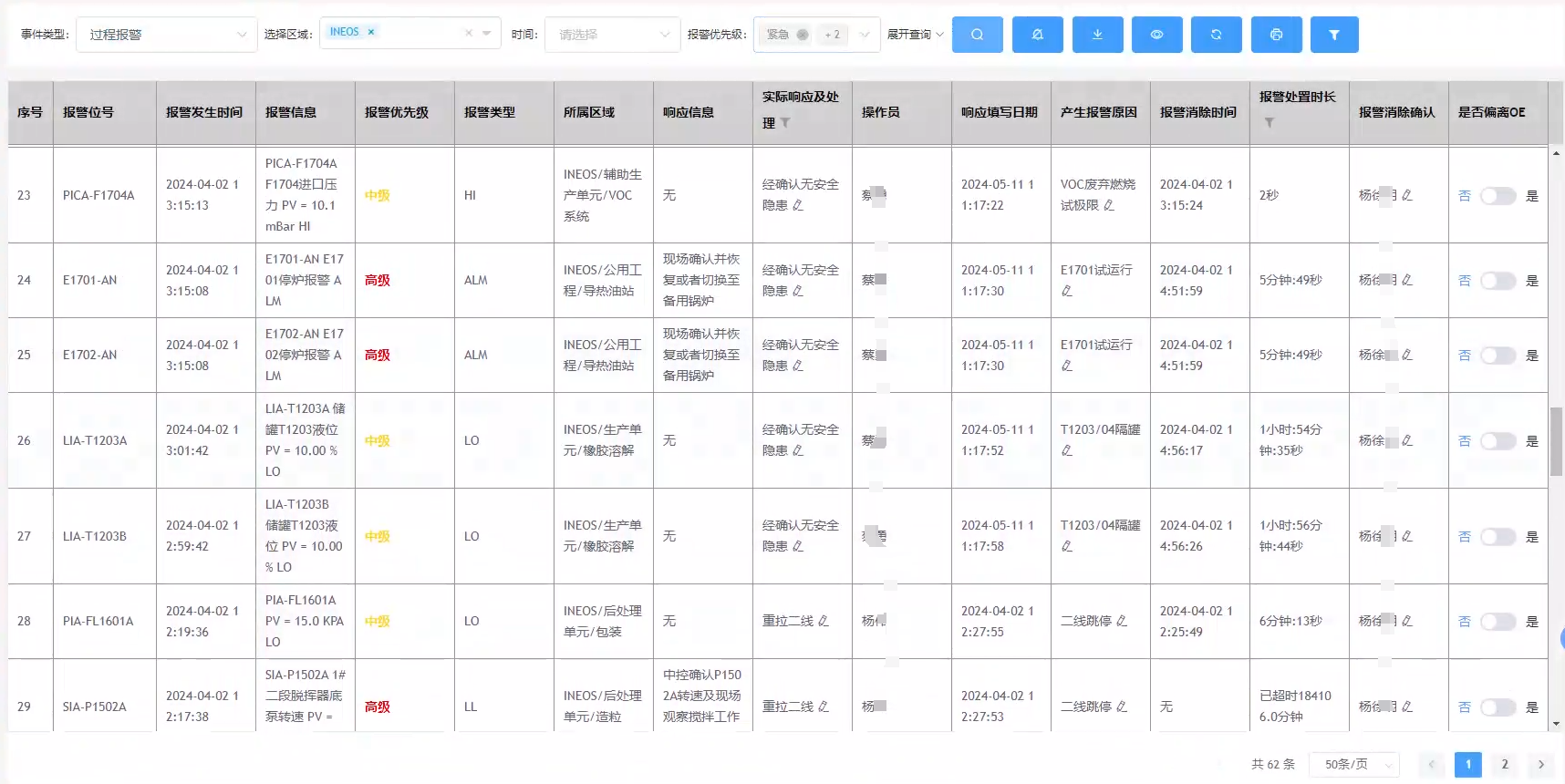Edit alarm clearance confirmation for row 23
This screenshot has height=784, width=1565.
[1407, 195]
